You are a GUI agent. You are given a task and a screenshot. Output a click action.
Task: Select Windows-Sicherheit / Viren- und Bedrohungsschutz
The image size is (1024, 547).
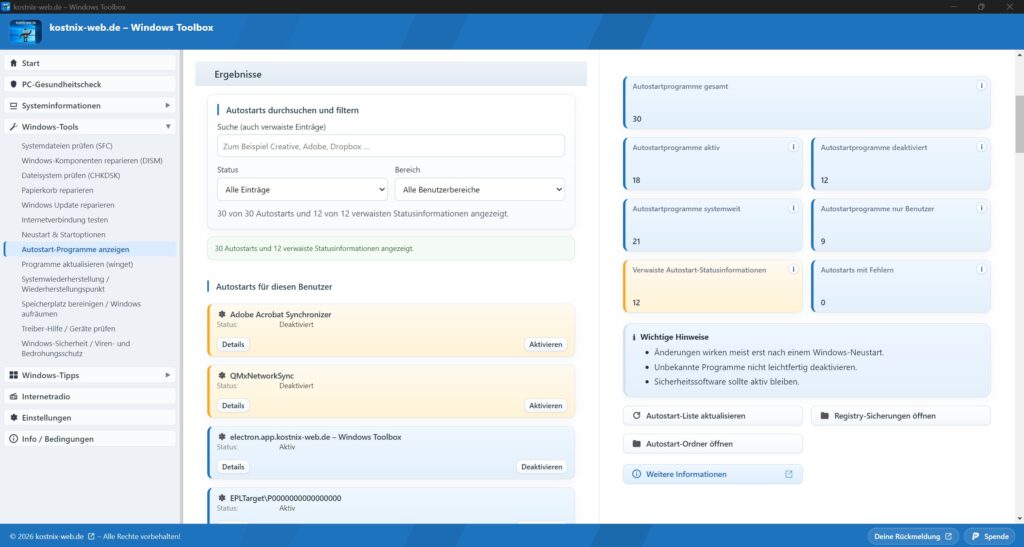tap(76, 349)
